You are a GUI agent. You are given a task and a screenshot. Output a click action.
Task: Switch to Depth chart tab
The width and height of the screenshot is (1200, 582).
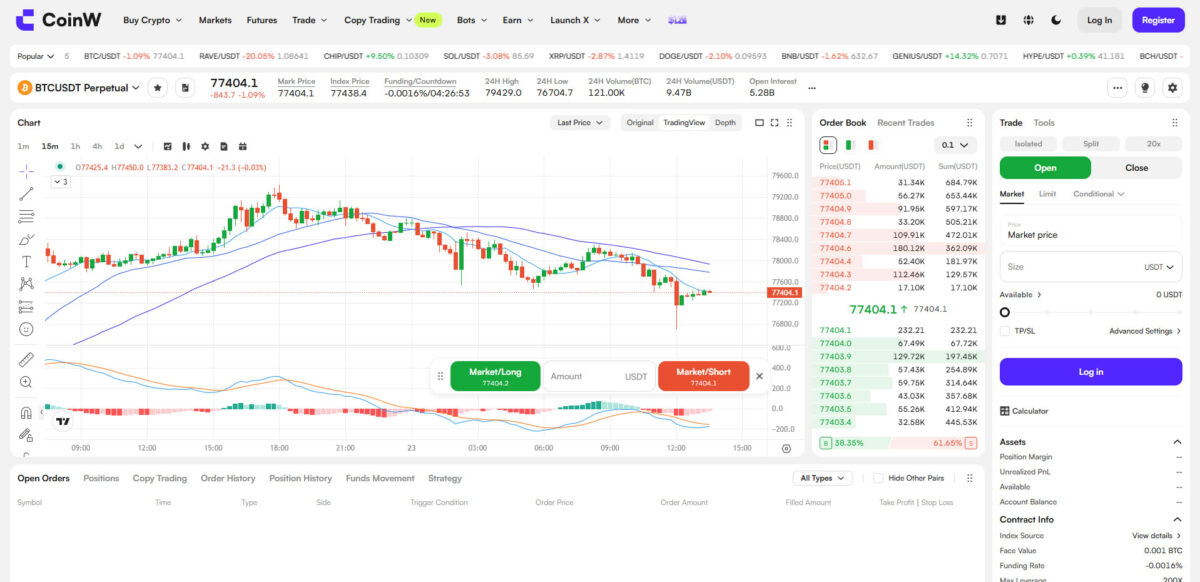pyautogui.click(x=725, y=123)
